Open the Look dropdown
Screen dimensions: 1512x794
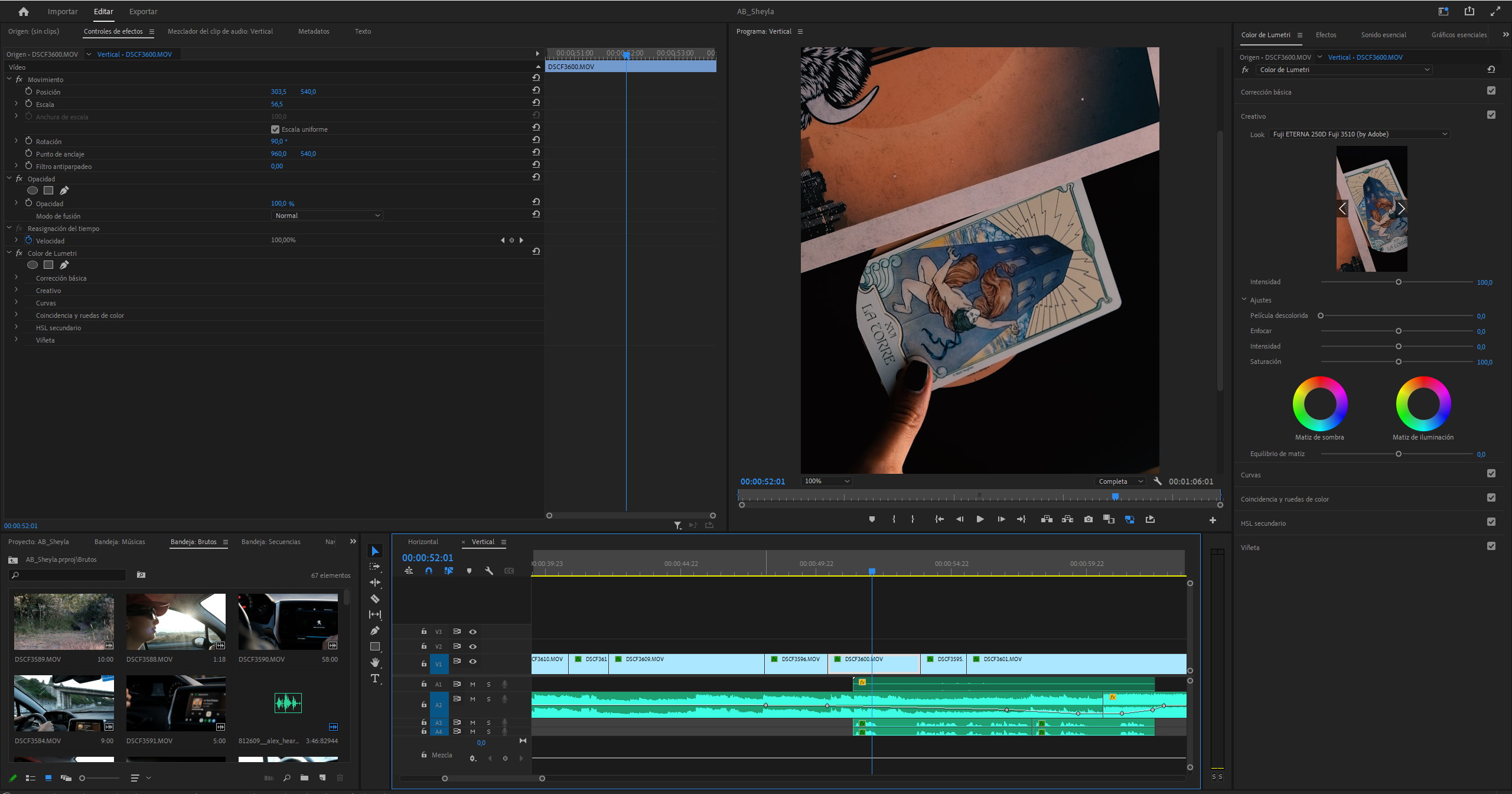coord(1360,134)
